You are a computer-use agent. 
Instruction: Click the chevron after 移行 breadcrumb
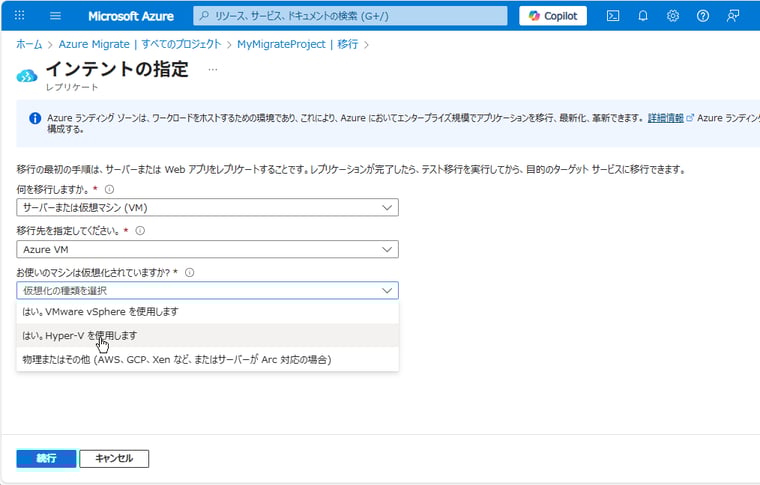click(x=366, y=45)
